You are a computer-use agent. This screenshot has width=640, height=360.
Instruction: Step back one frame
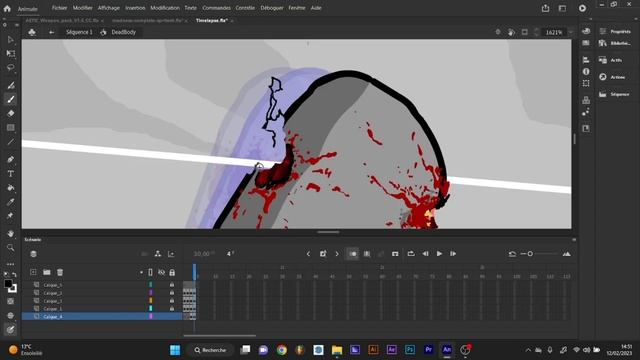coord(425,254)
